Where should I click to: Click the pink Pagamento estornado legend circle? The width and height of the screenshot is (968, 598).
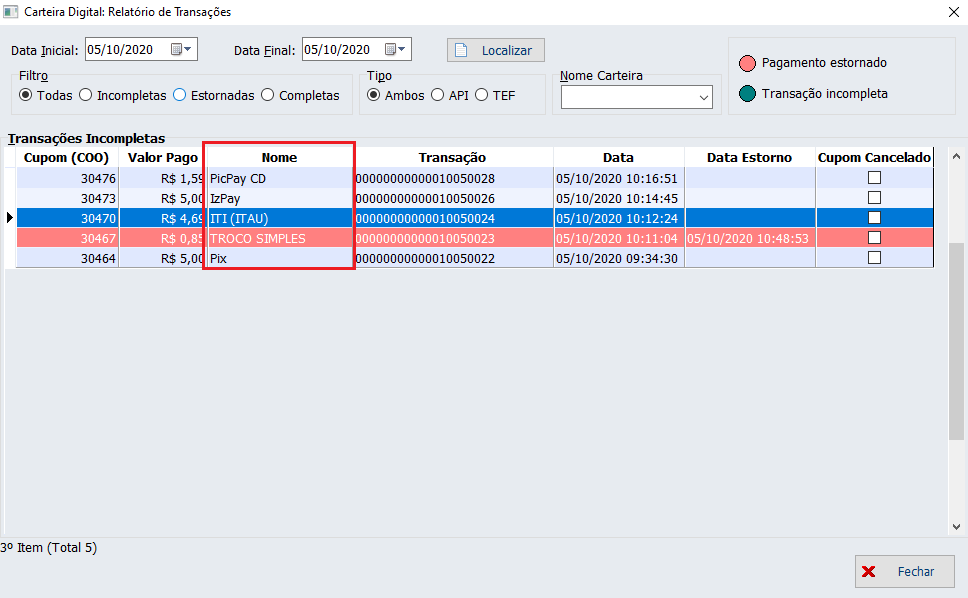(747, 63)
